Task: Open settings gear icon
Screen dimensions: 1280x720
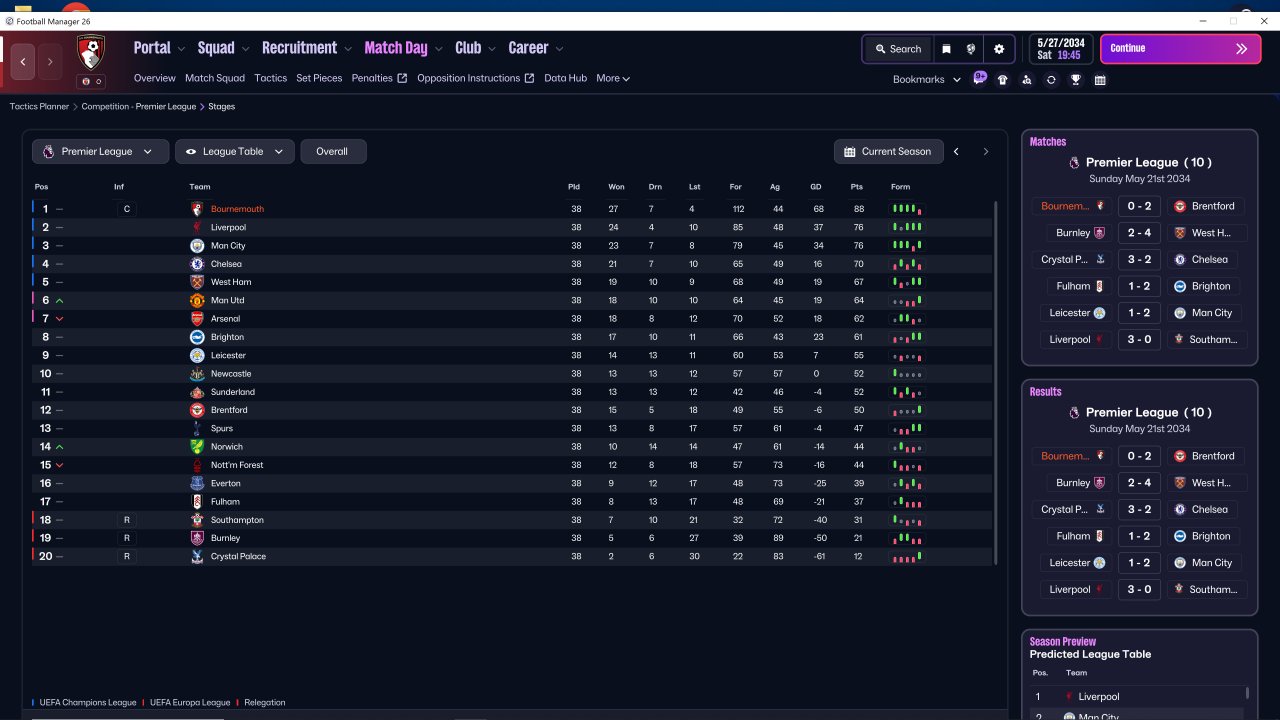Action: point(999,49)
